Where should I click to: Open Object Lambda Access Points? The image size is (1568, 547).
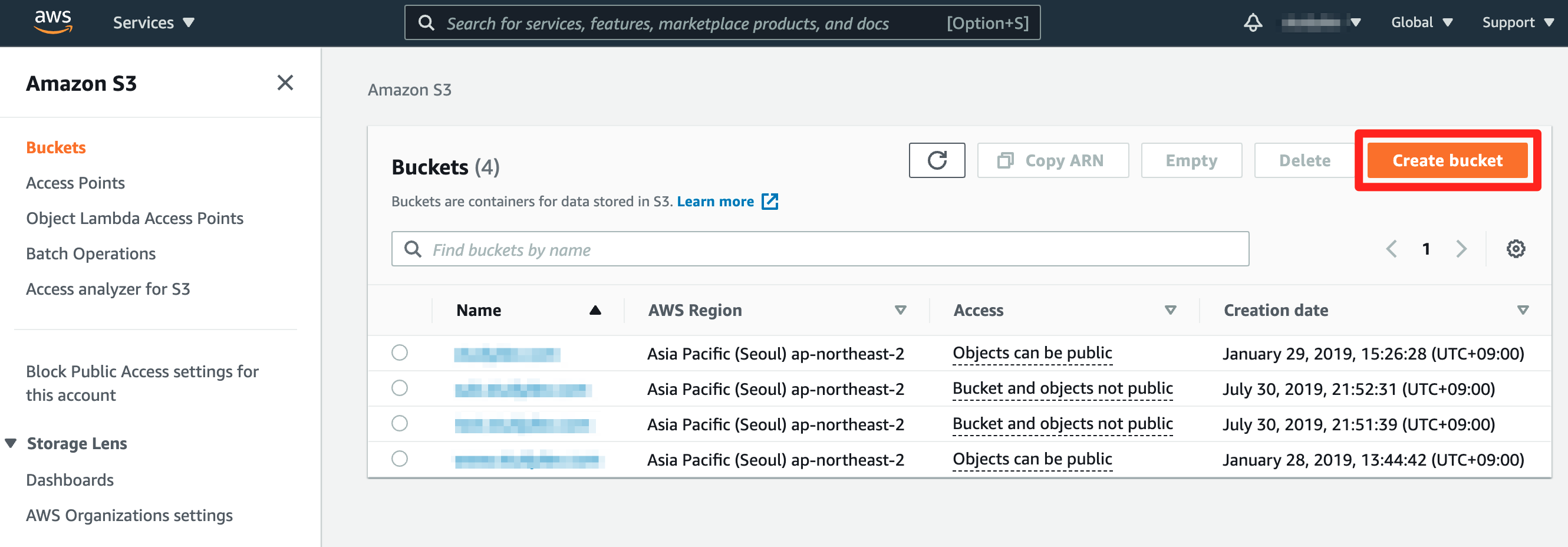click(x=134, y=219)
